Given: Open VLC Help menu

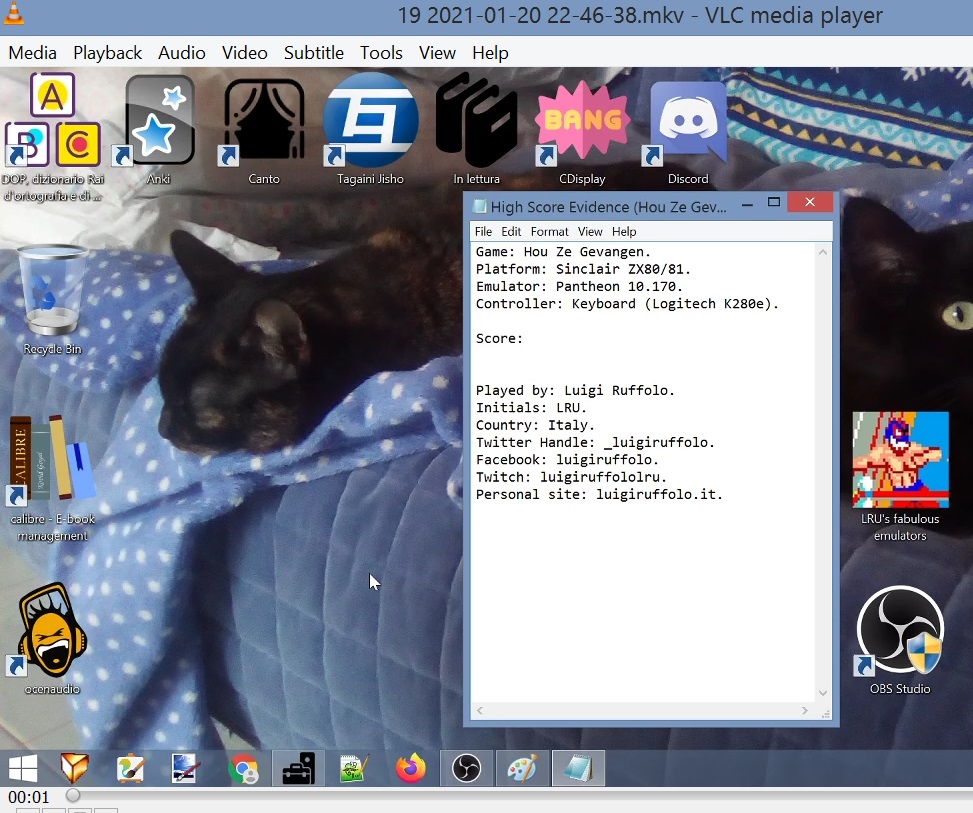Looking at the screenshot, I should coord(490,53).
